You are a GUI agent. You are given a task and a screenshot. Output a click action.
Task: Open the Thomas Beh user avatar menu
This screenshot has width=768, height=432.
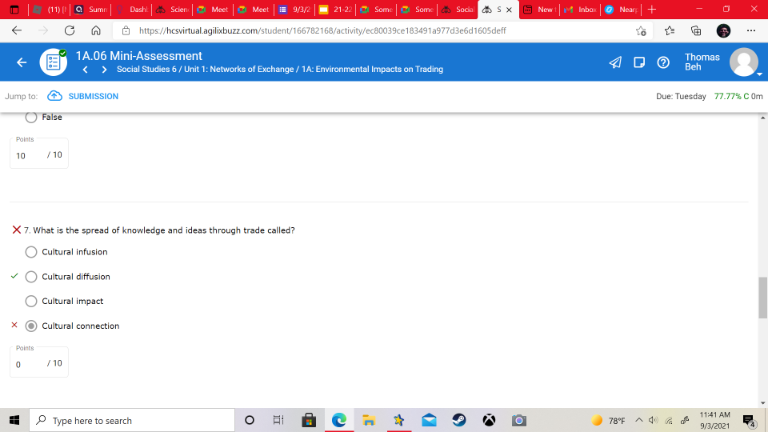point(743,62)
